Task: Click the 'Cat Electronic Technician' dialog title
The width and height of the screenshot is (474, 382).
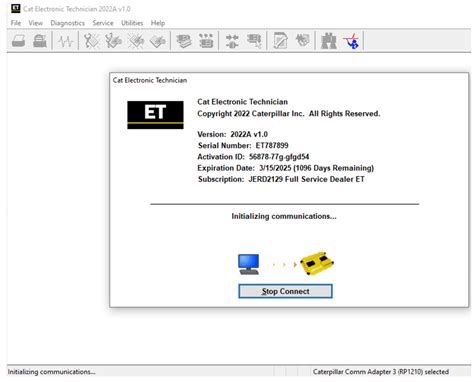Action: coord(150,80)
